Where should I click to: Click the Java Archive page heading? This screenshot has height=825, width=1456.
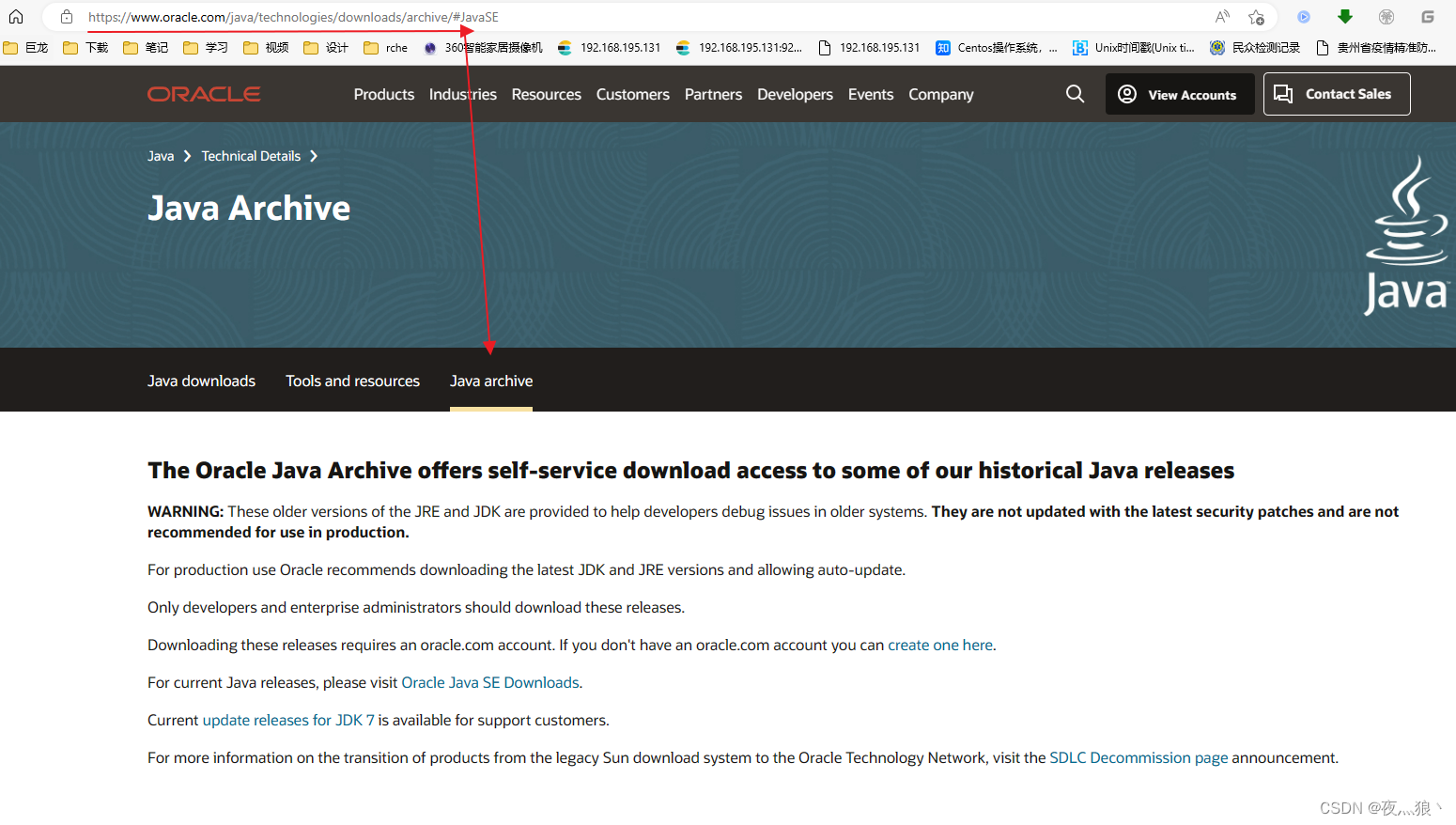pos(249,208)
